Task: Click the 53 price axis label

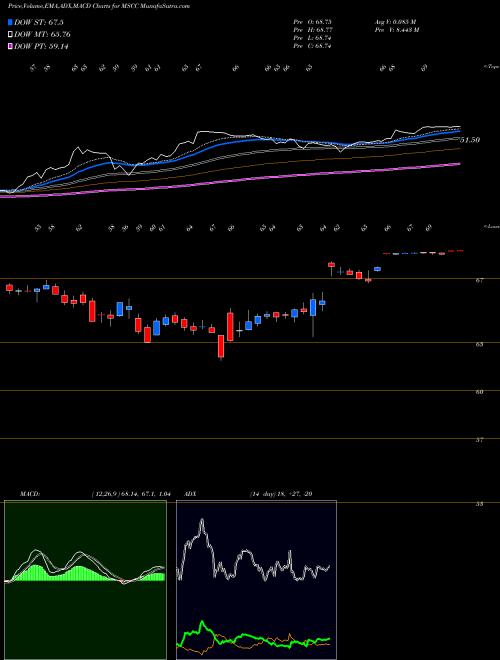Action: (479, 504)
